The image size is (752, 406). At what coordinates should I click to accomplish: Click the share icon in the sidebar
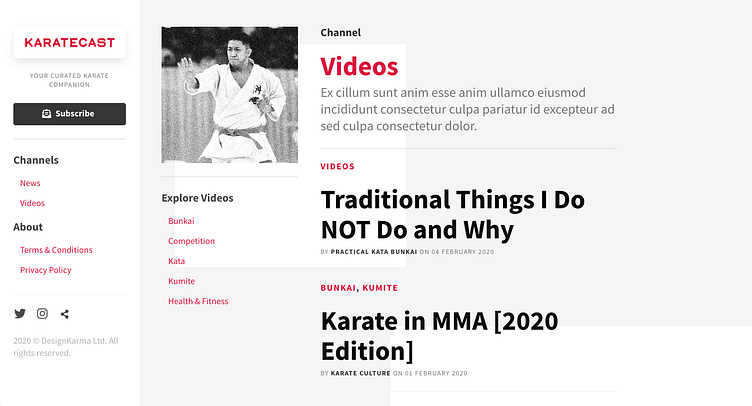click(x=65, y=314)
